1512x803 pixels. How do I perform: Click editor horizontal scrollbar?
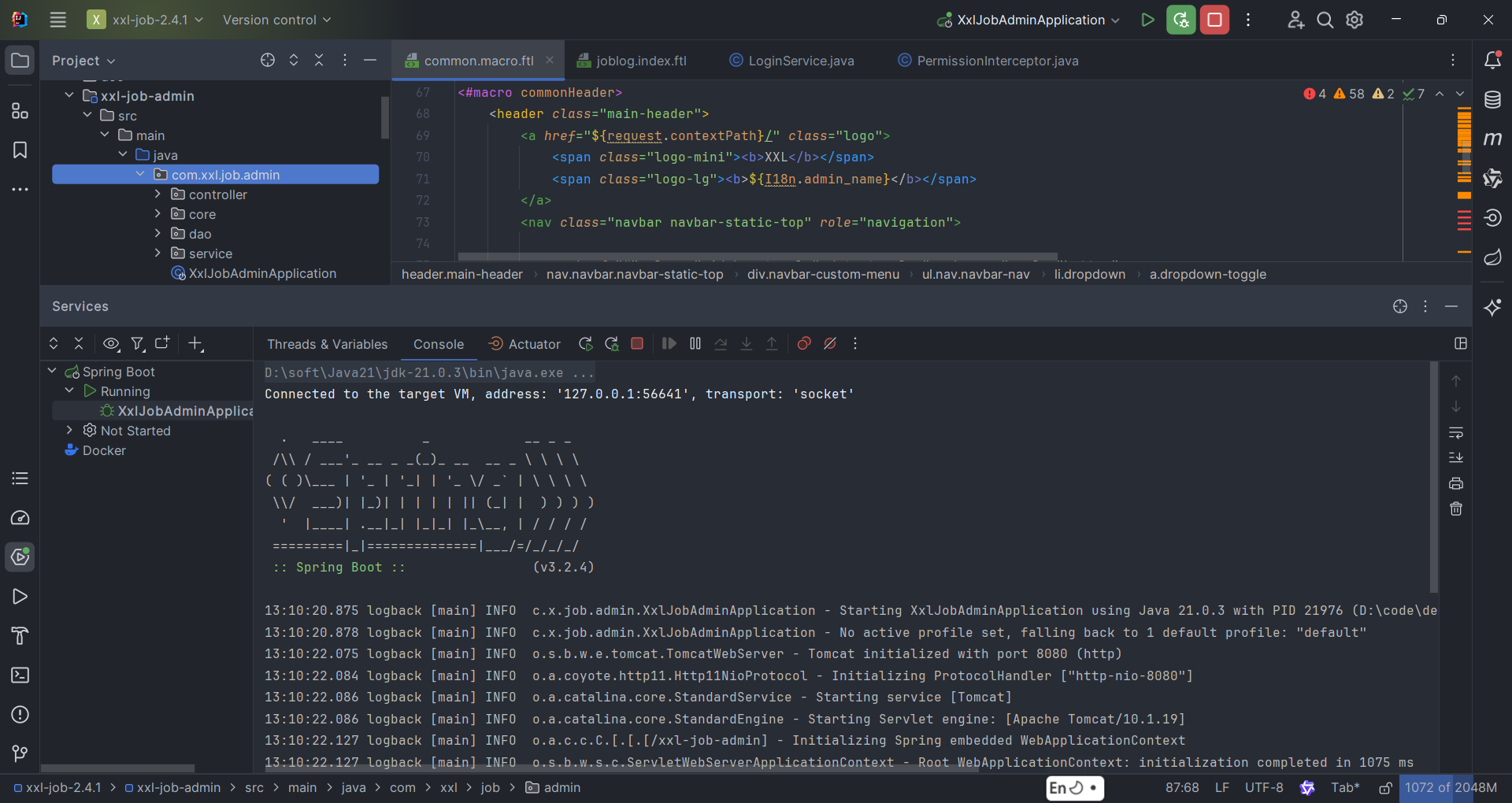point(758,257)
